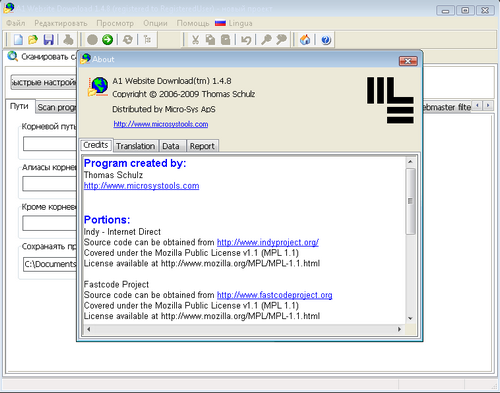Screen dimensions: 500x393
Task: Click the grey stop circle icon
Action: 92,40
